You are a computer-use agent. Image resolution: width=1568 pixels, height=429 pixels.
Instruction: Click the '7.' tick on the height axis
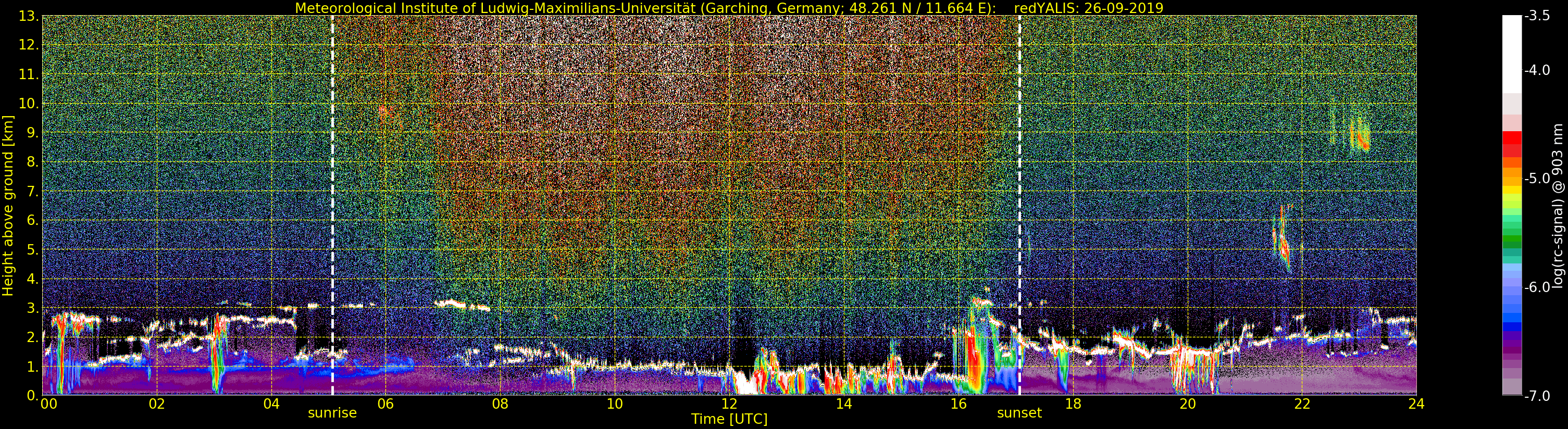pyautogui.click(x=33, y=192)
